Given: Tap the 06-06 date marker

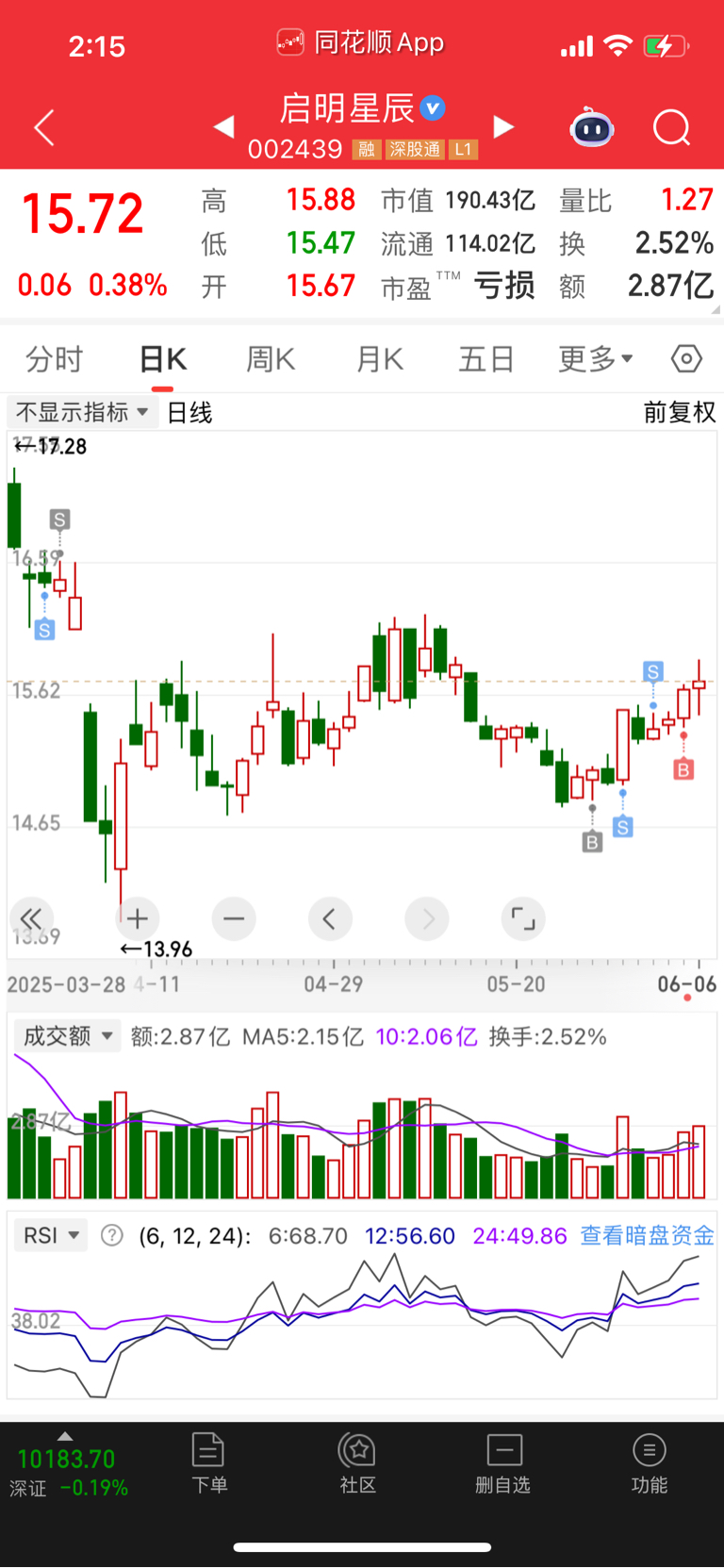Looking at the screenshot, I should click(687, 984).
